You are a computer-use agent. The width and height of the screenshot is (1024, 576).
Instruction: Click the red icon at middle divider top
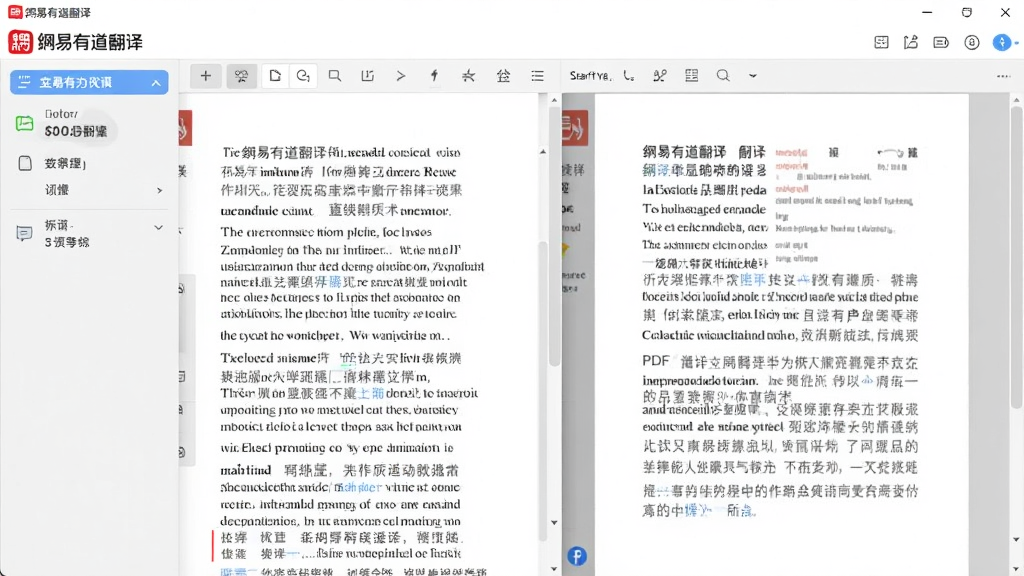575,128
